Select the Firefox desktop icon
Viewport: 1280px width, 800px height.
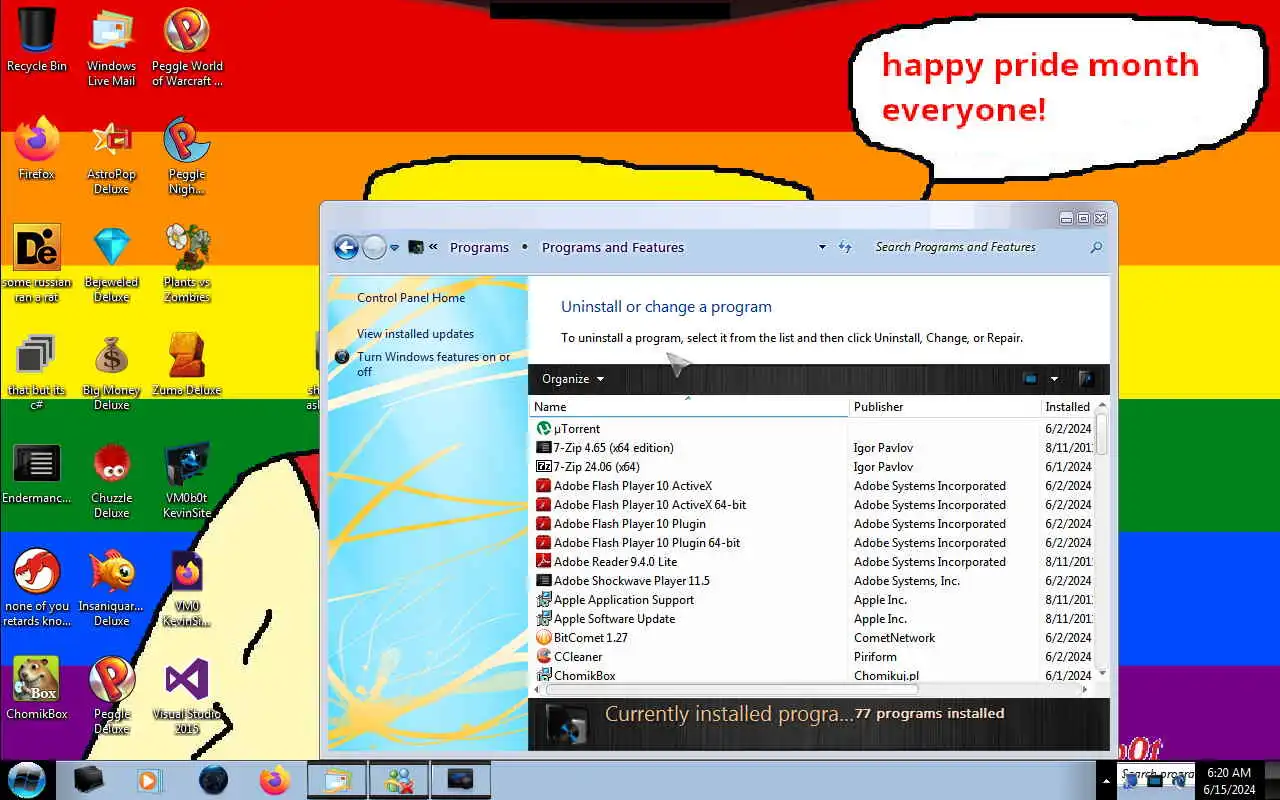(x=37, y=148)
